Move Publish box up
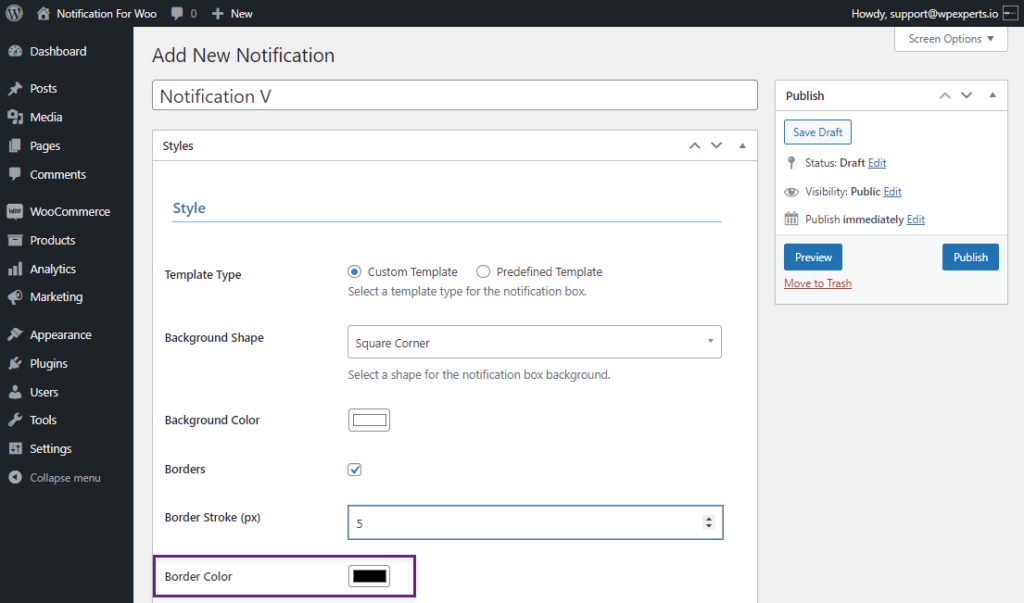Viewport: 1024px width, 603px height. tap(945, 95)
